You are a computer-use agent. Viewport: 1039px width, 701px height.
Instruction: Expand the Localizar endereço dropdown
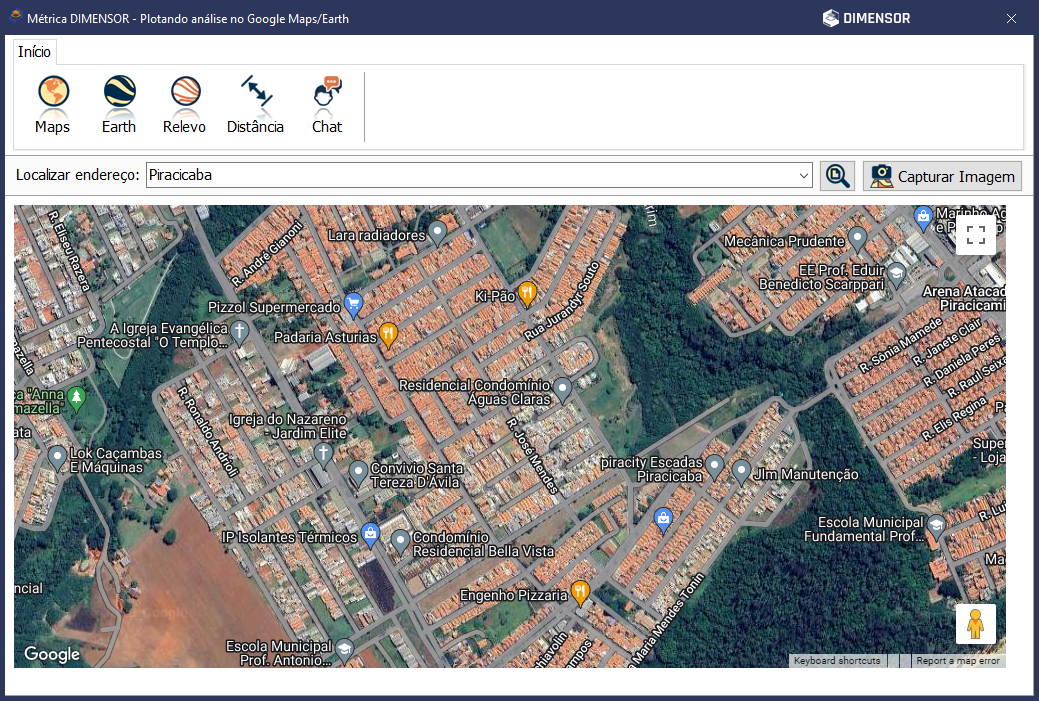pyautogui.click(x=804, y=176)
